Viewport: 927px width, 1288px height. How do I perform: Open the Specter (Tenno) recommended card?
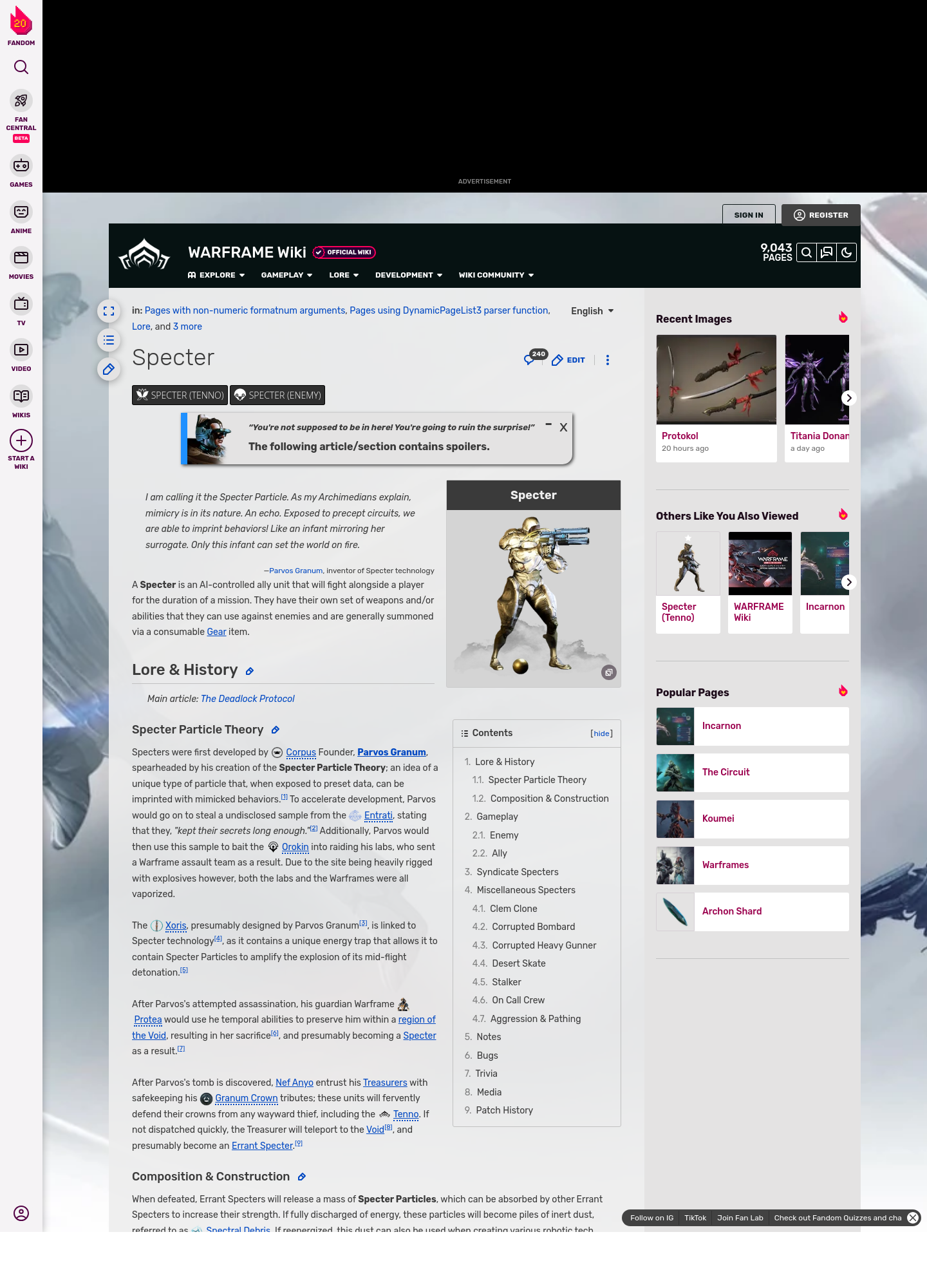688,583
